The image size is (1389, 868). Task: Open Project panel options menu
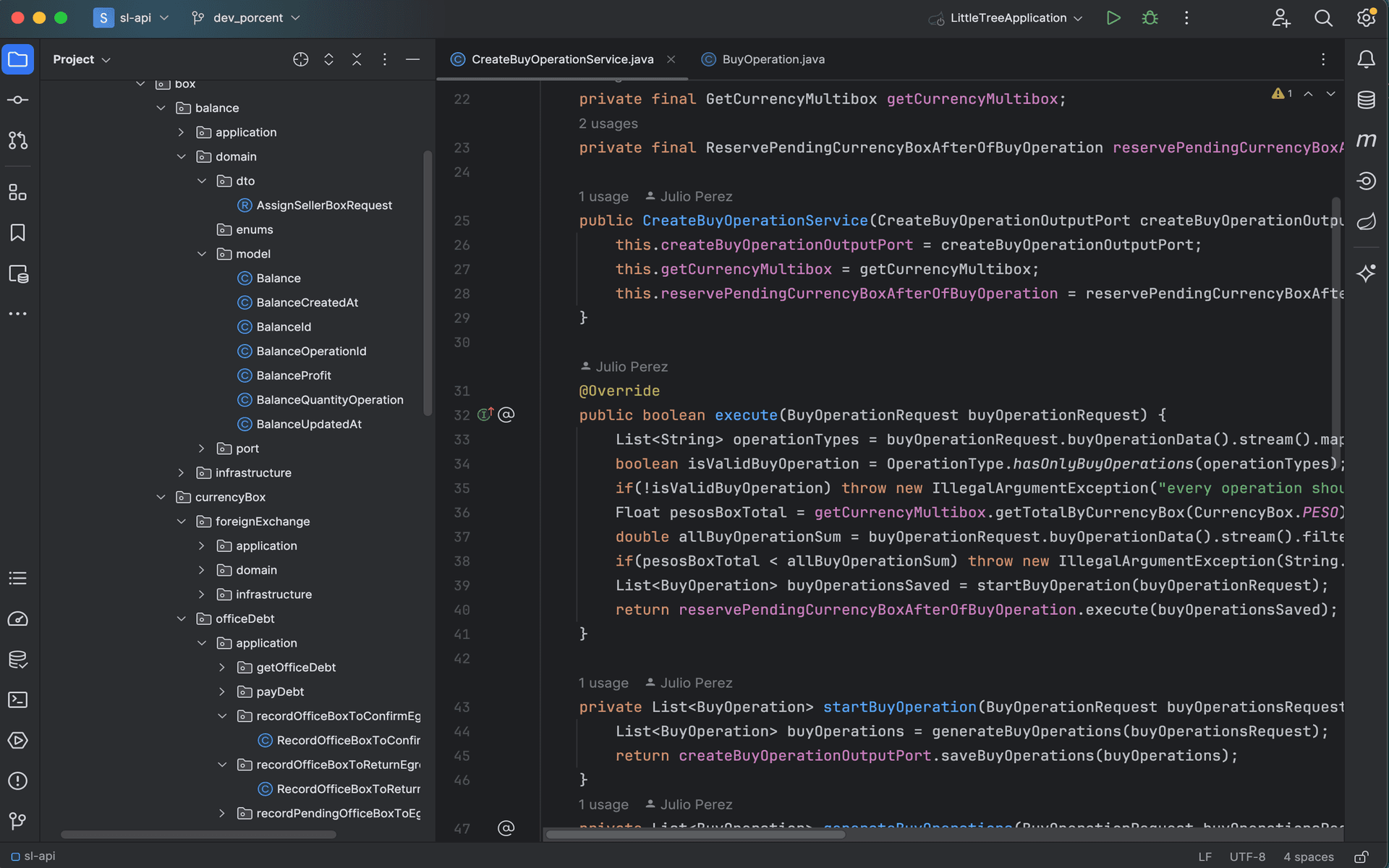coord(385,59)
